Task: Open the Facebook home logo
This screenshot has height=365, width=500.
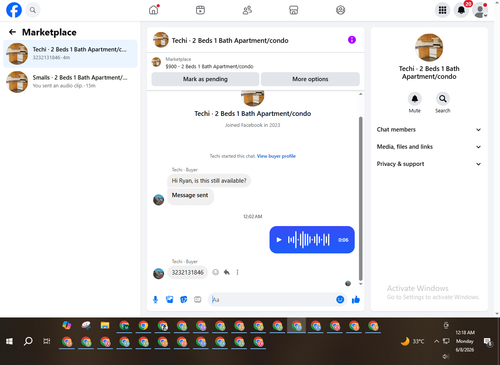Action: (14, 10)
